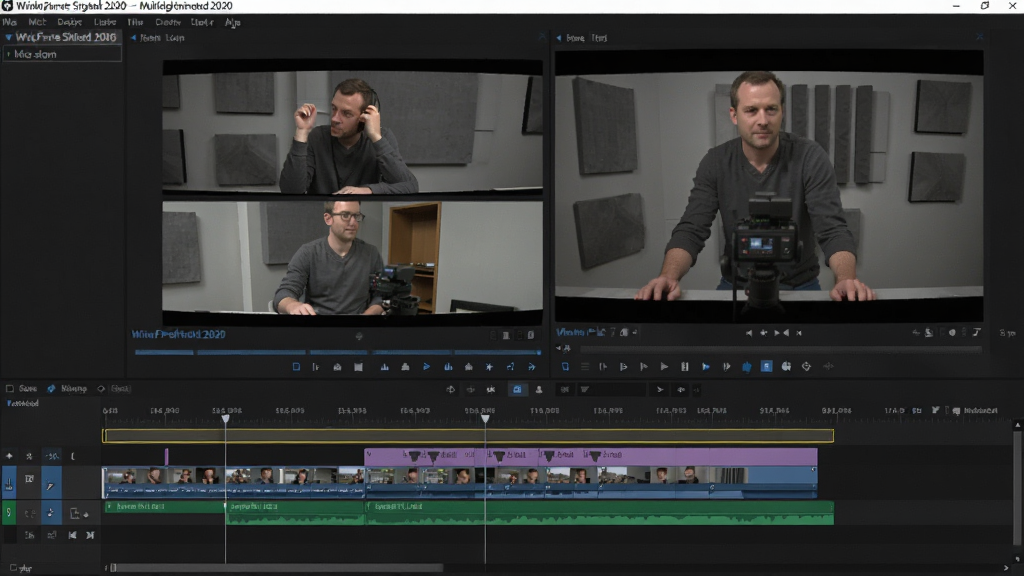
Task: Open the filter dropdown field above timeline
Action: [613, 390]
